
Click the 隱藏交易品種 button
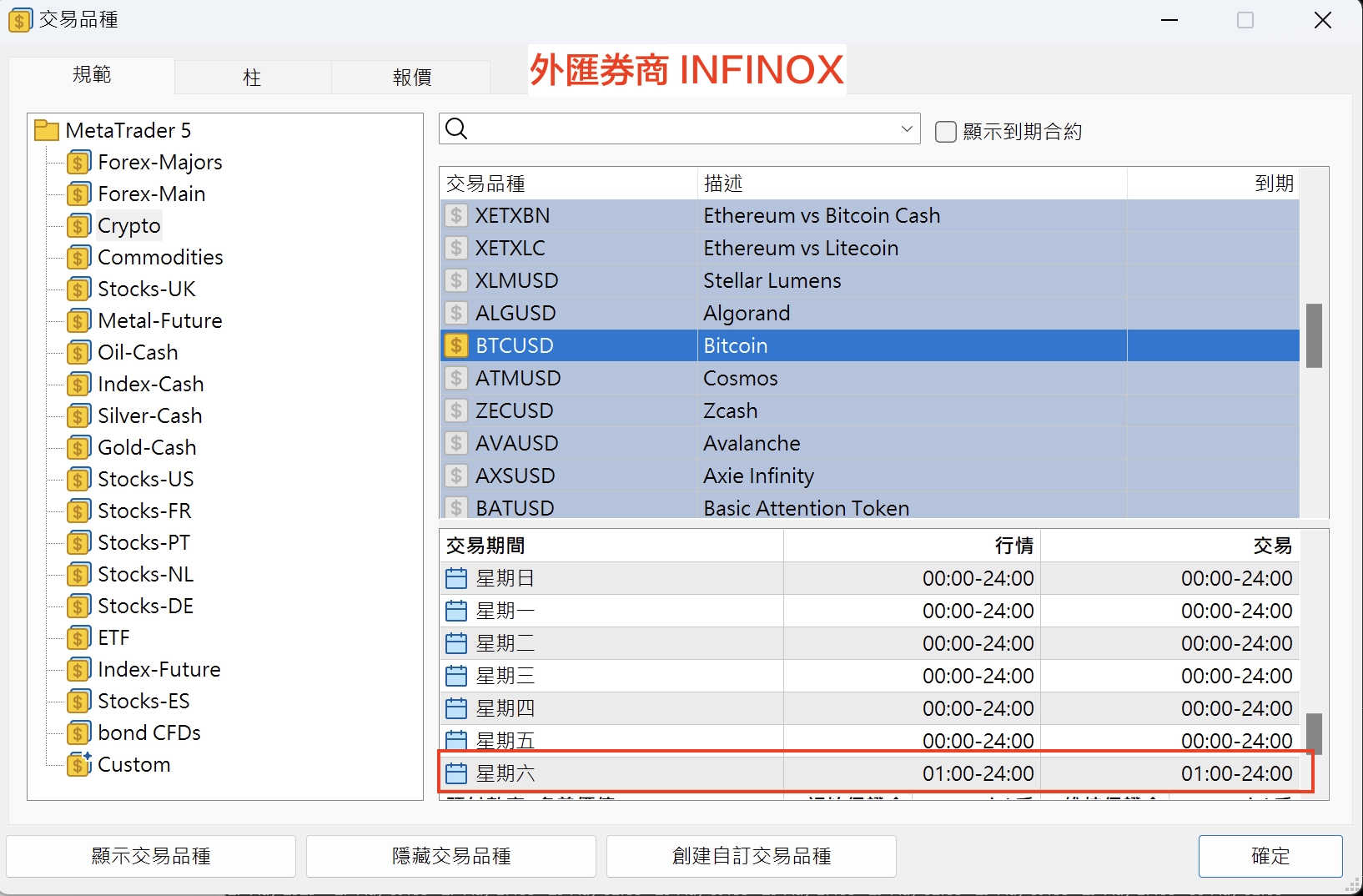point(451,856)
